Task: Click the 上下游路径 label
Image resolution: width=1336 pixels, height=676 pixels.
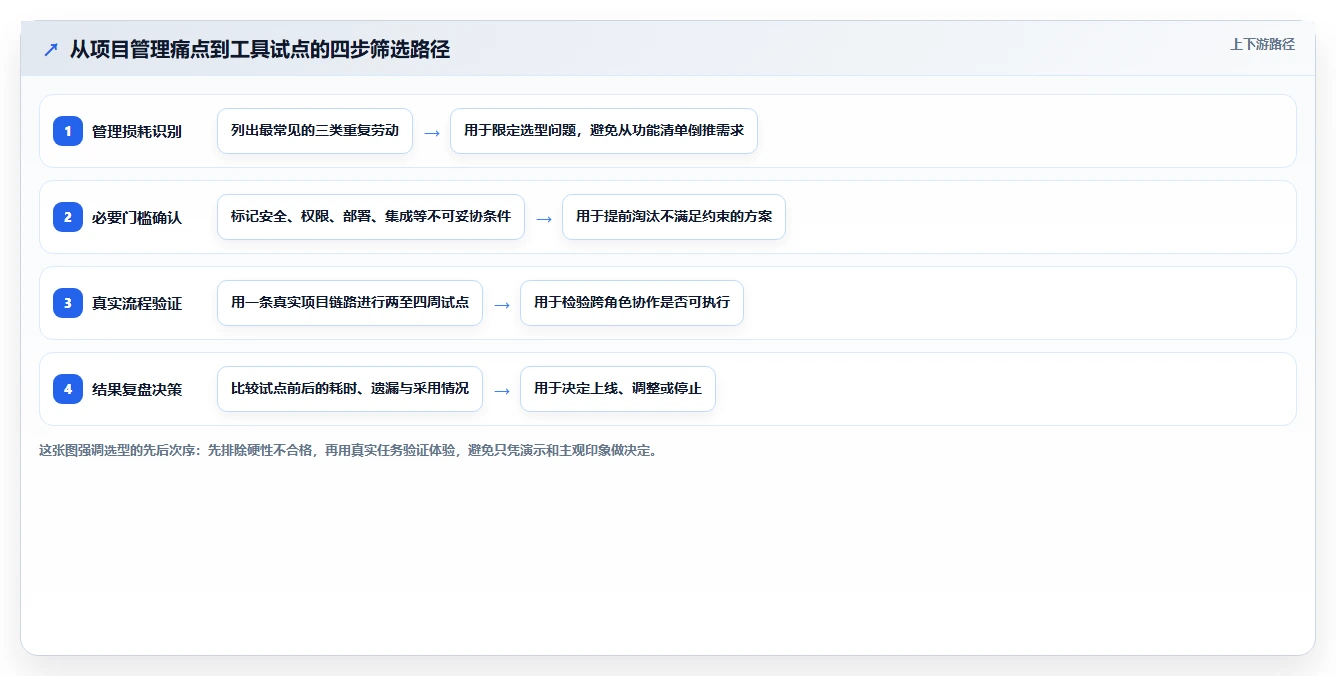Action: click(1262, 44)
